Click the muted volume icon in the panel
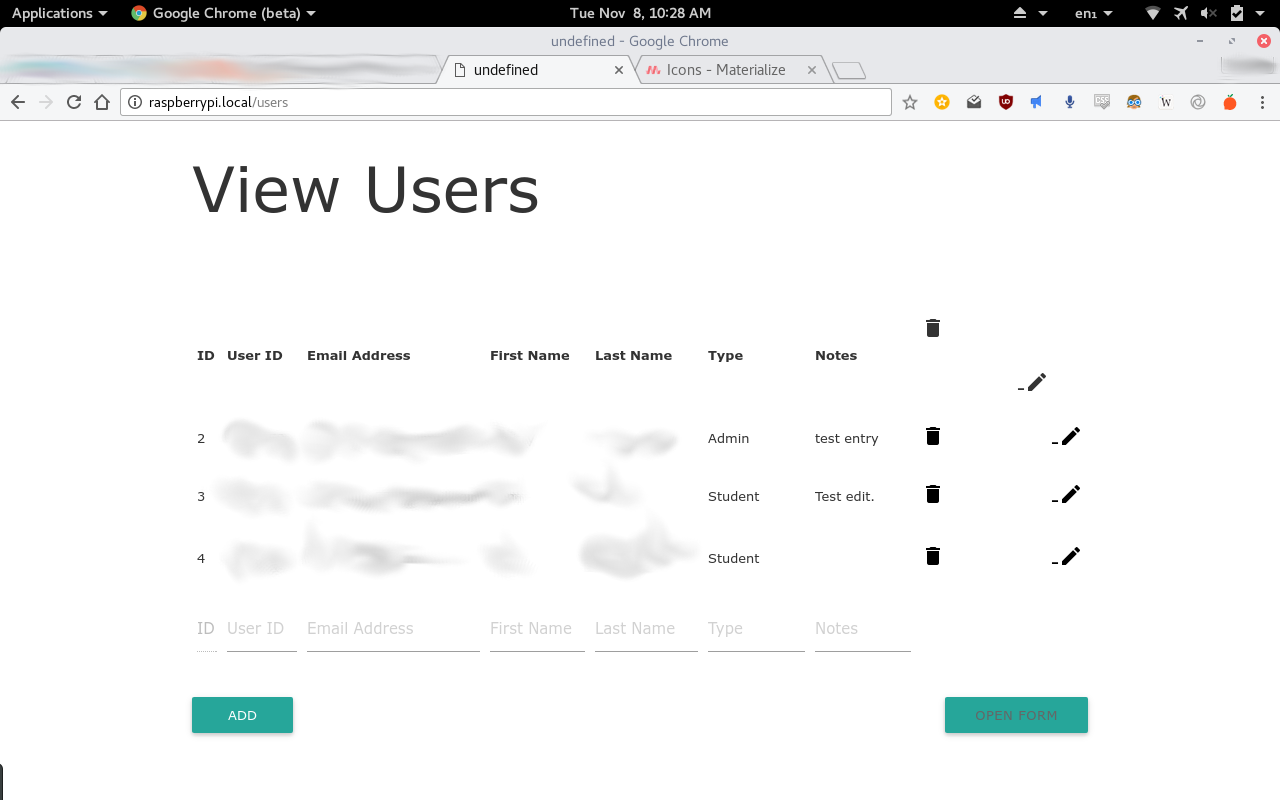Viewport: 1280px width, 800px height. pos(1209,13)
